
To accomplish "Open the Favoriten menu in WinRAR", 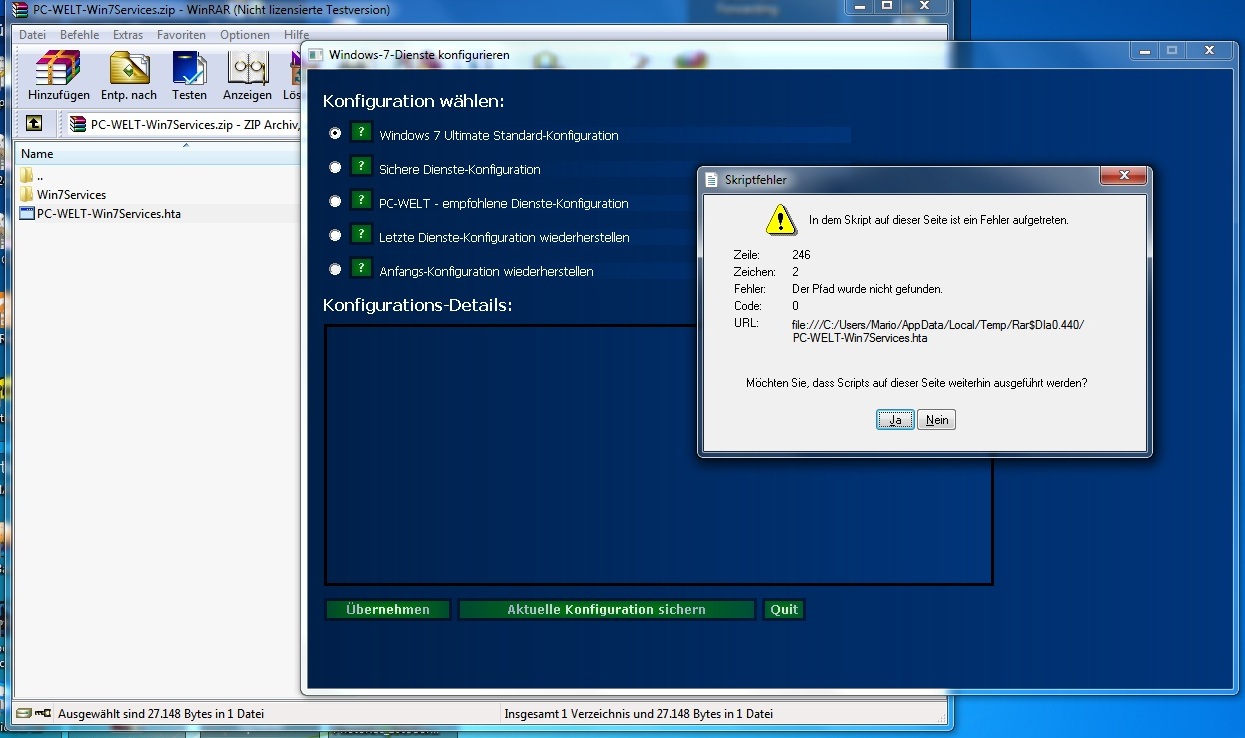I will point(181,35).
